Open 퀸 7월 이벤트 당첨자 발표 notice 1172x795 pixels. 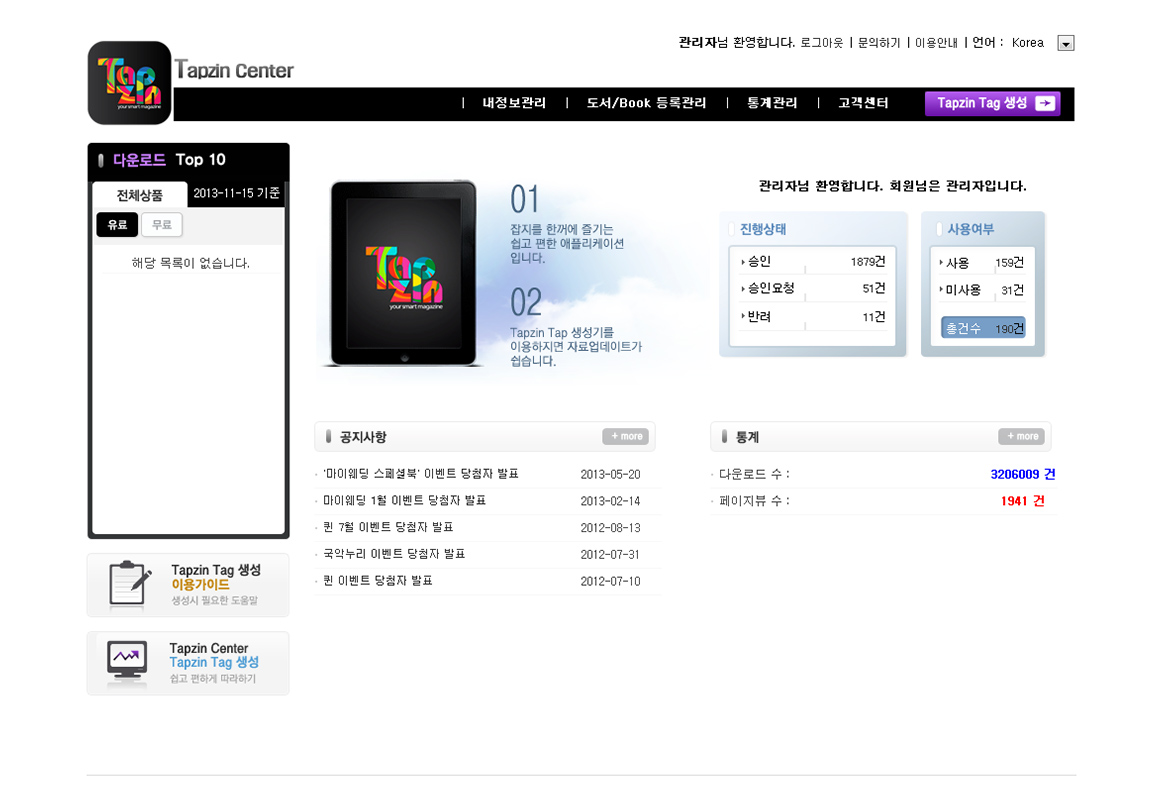[x=388, y=528]
